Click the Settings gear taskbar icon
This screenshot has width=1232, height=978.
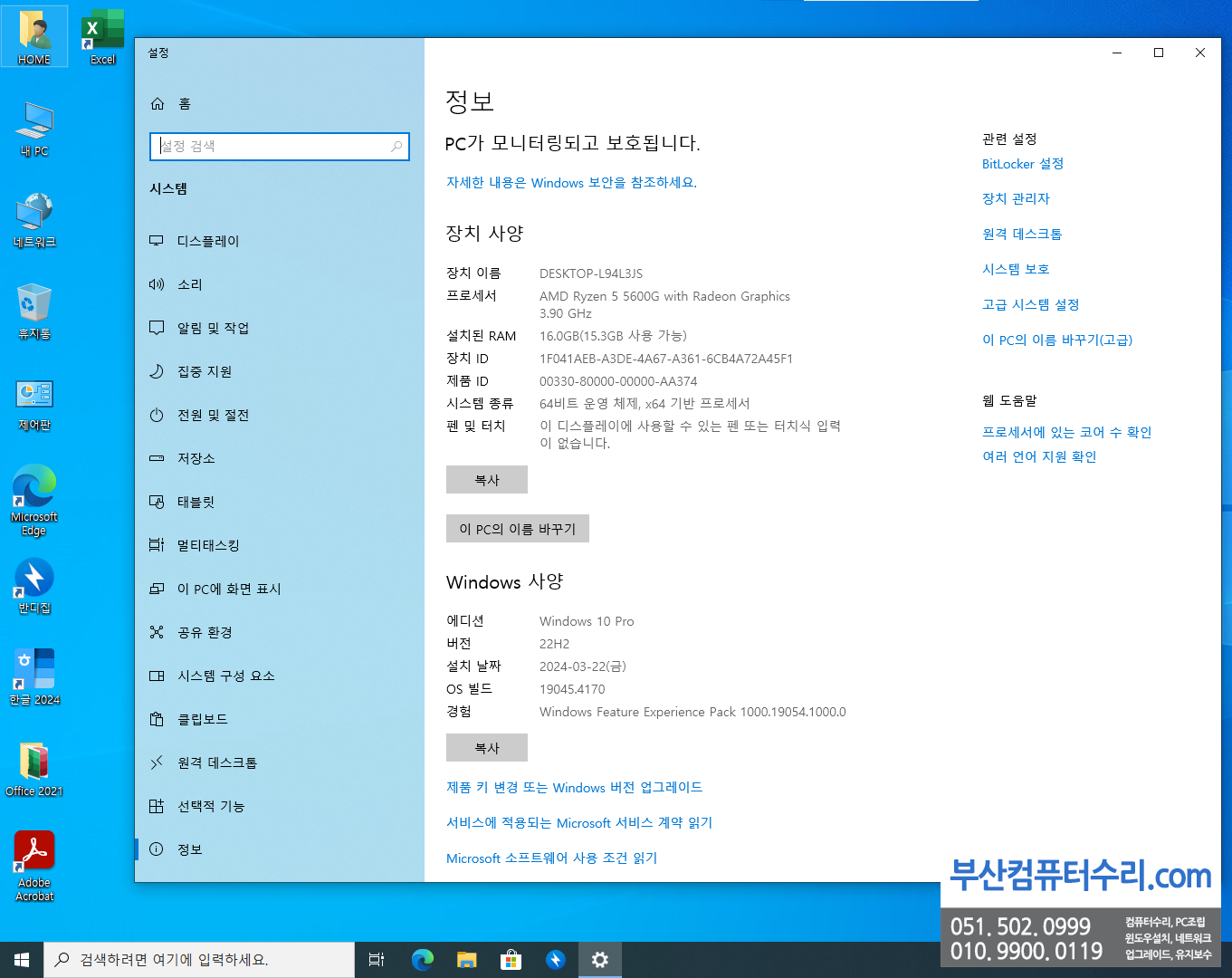click(599, 960)
